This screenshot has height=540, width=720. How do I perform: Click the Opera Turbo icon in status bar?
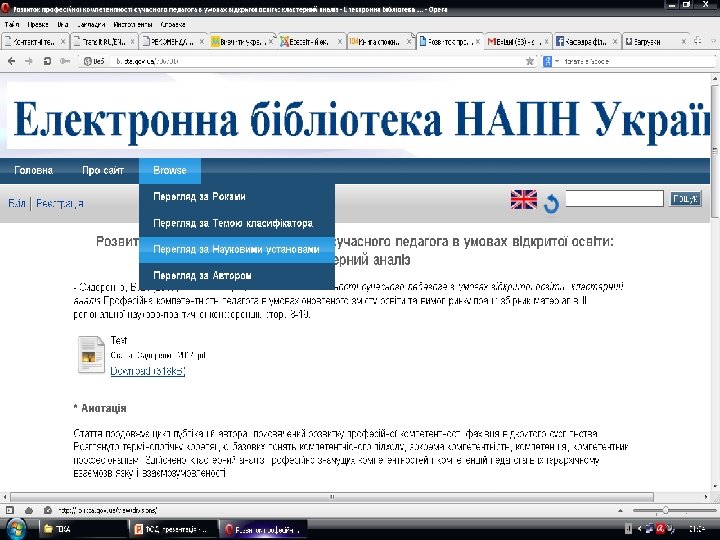47,510
